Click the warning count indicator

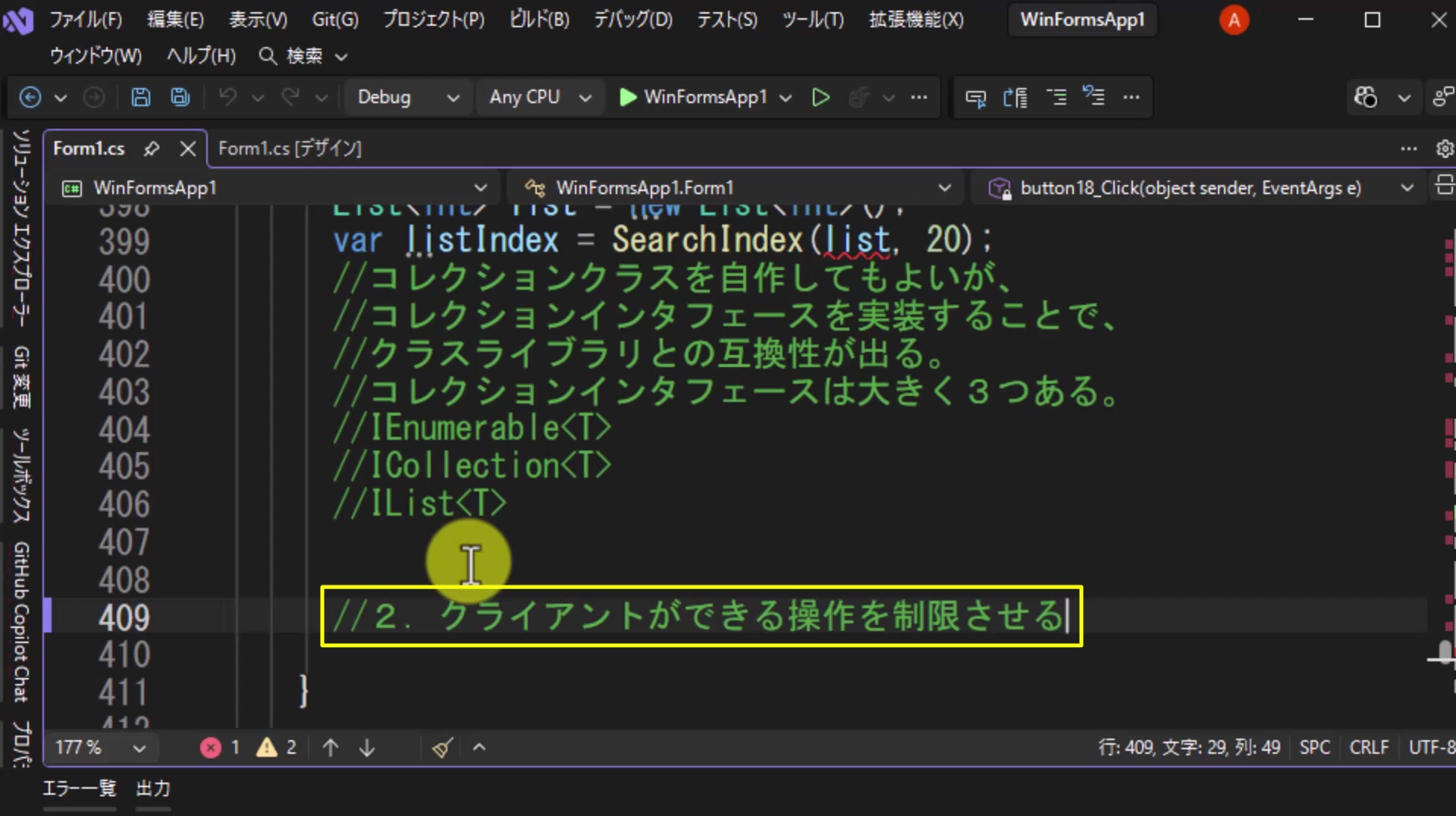pyautogui.click(x=277, y=748)
